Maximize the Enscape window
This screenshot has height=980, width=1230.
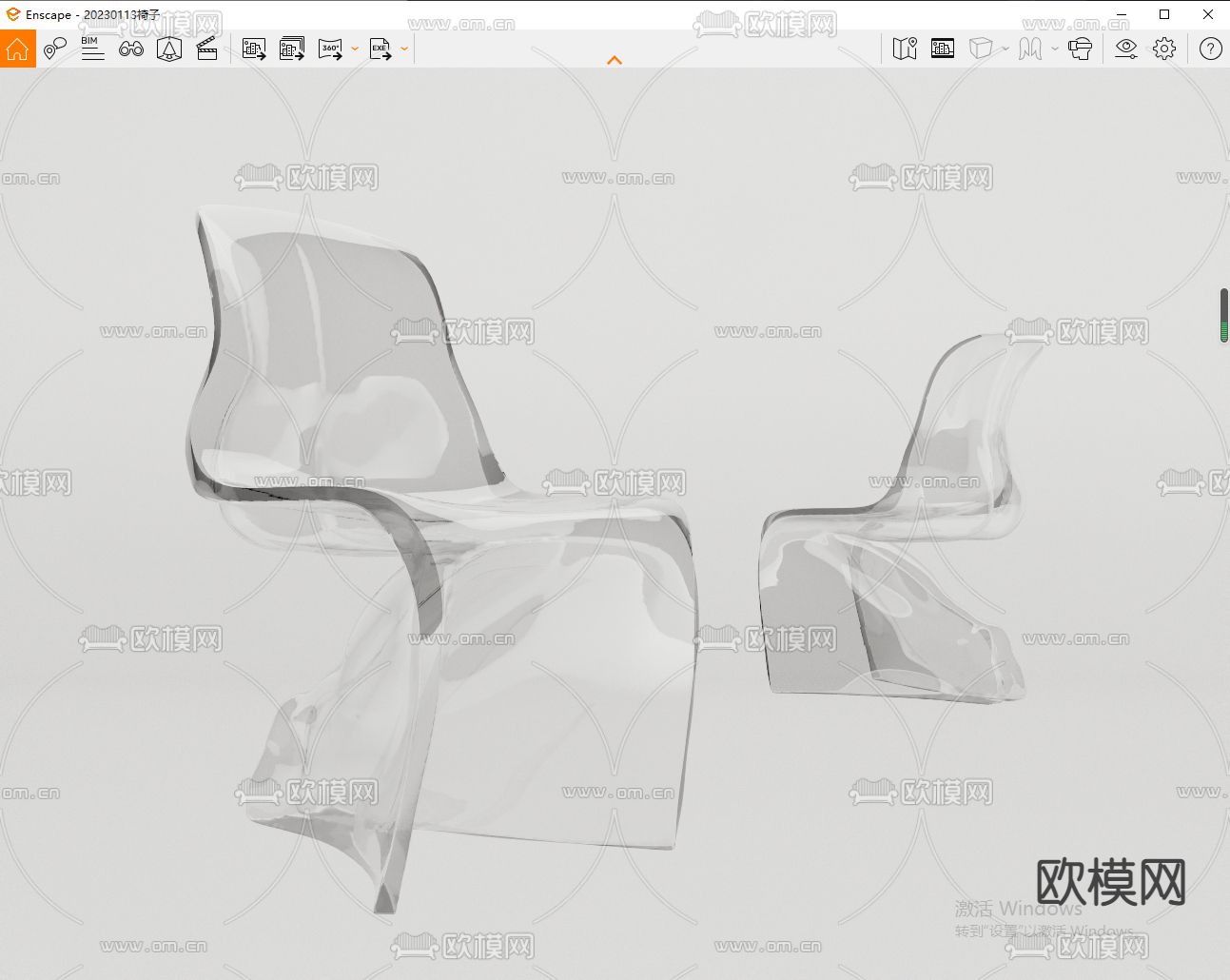click(x=1164, y=14)
